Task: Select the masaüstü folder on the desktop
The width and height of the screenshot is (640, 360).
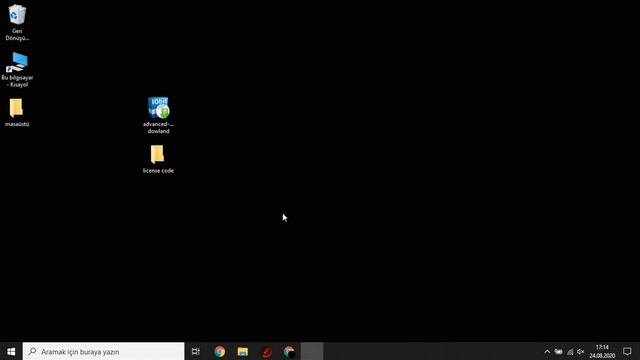Action: click(17, 113)
